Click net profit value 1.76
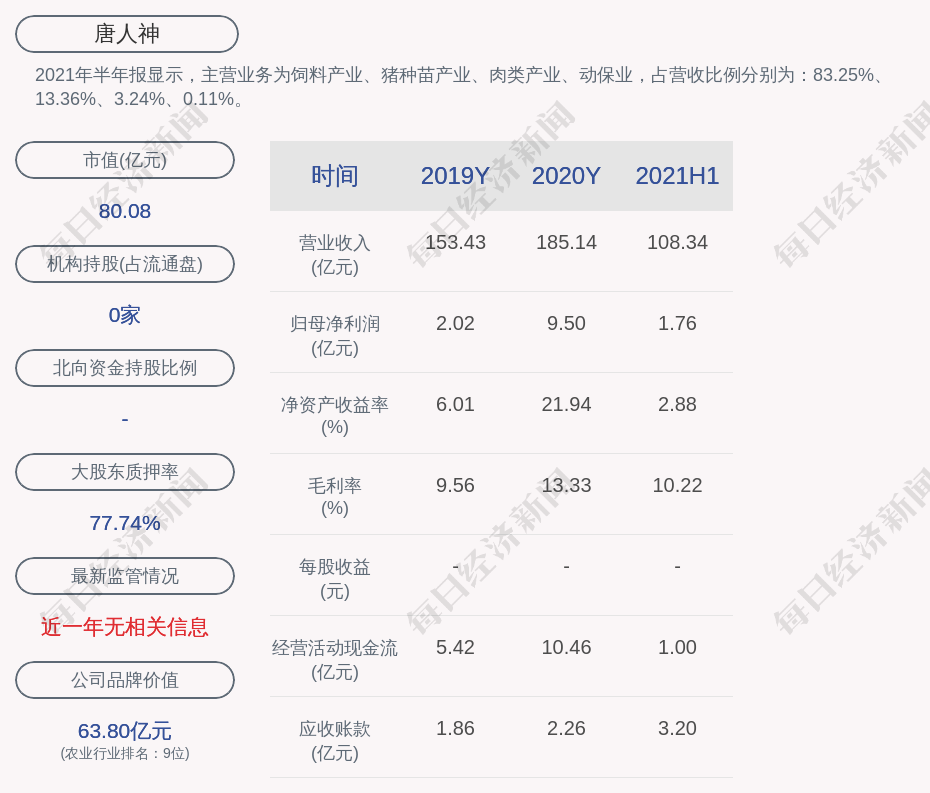Viewport: 930px width, 793px height. tap(677, 324)
